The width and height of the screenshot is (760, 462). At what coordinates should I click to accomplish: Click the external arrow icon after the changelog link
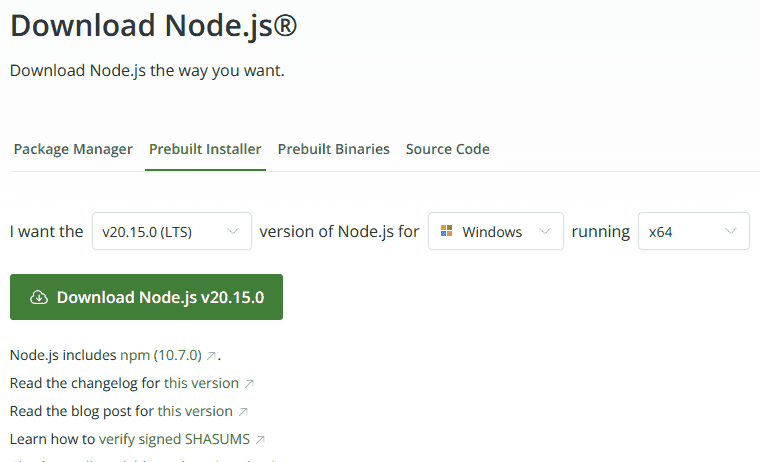249,384
